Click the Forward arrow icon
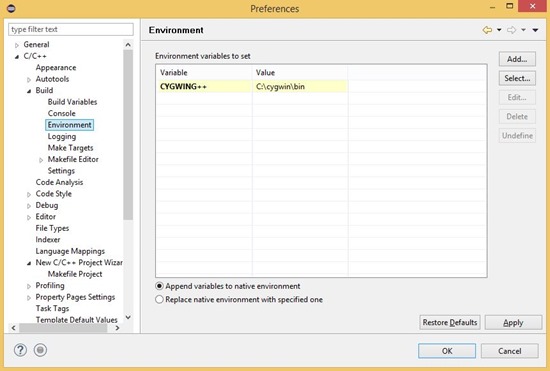 click(x=511, y=30)
